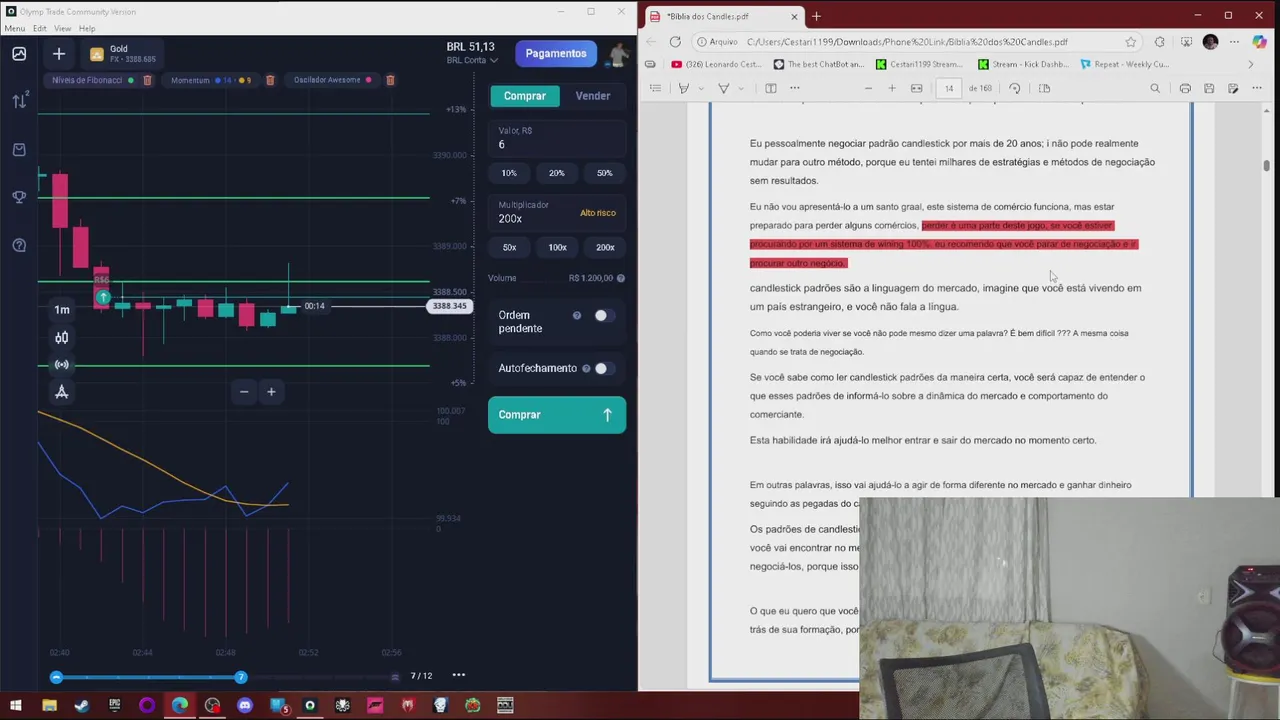1280x720 pixels.
Task: Switch to the Comprar tab
Action: tap(525, 96)
